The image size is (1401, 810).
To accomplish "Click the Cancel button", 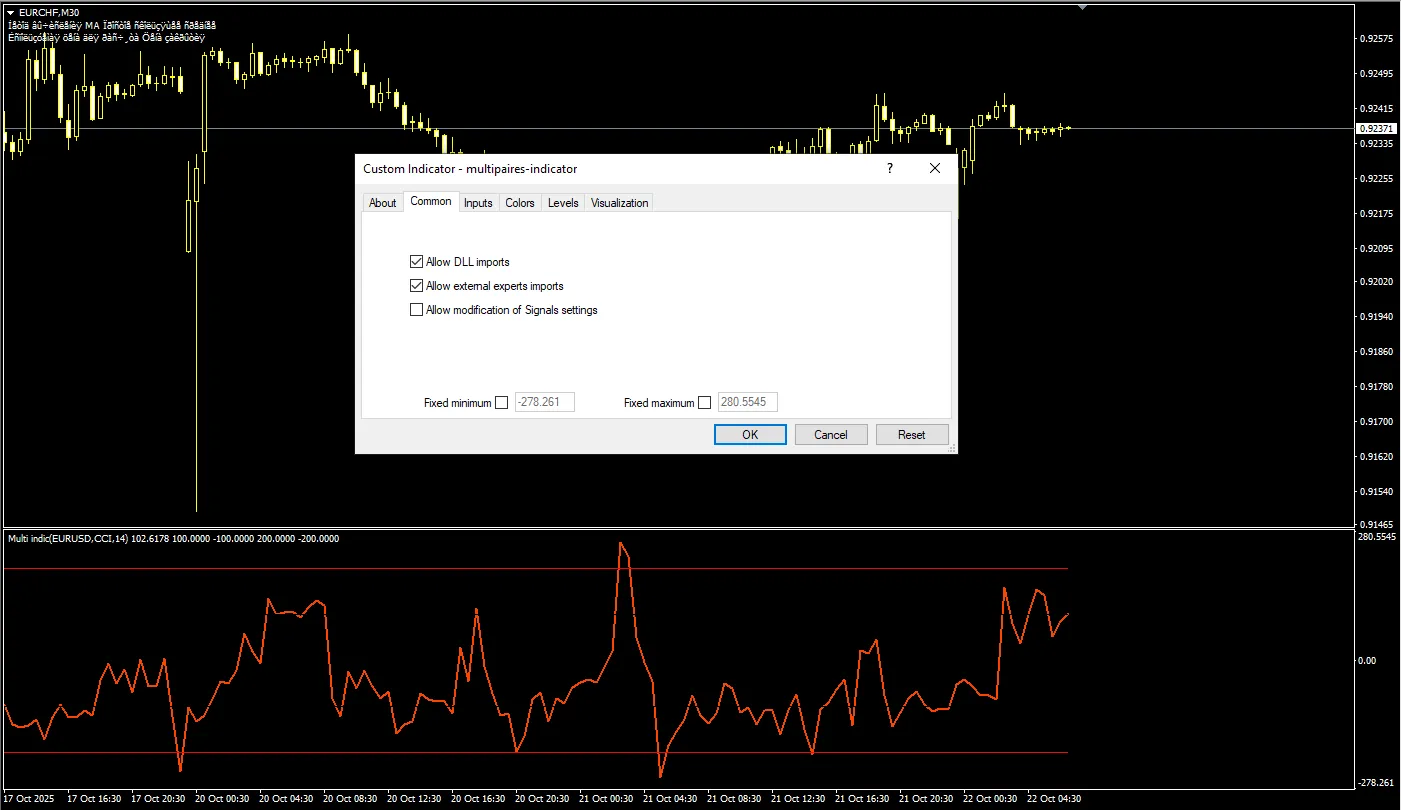I will click(831, 435).
